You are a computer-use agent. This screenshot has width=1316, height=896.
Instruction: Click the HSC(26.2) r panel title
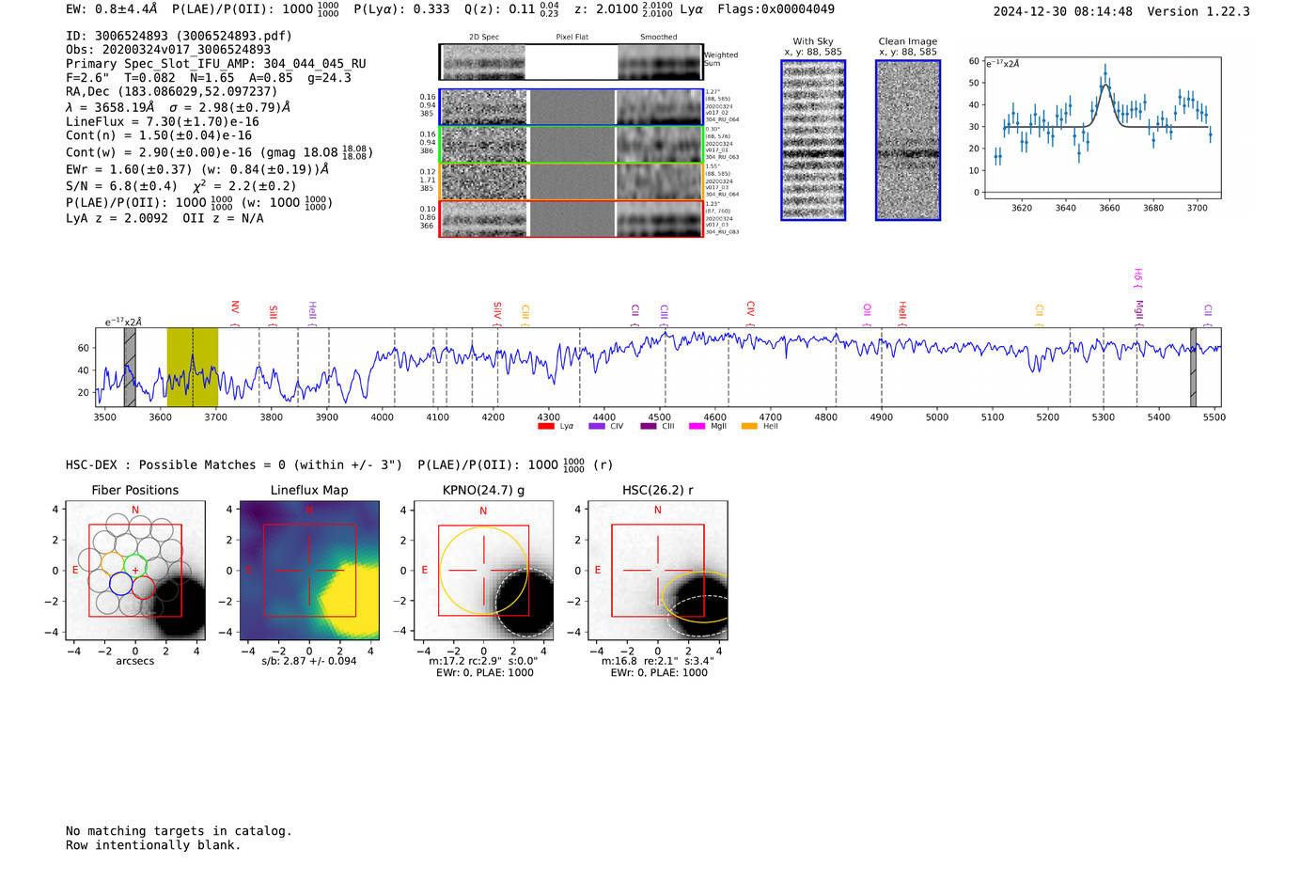tap(658, 490)
